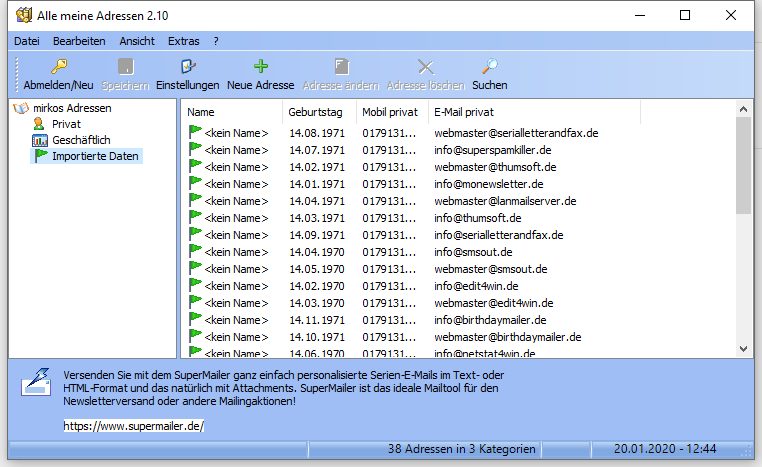
Task: Click status bar '38 Adressen in 3 Kategorien'
Action: 461,449
